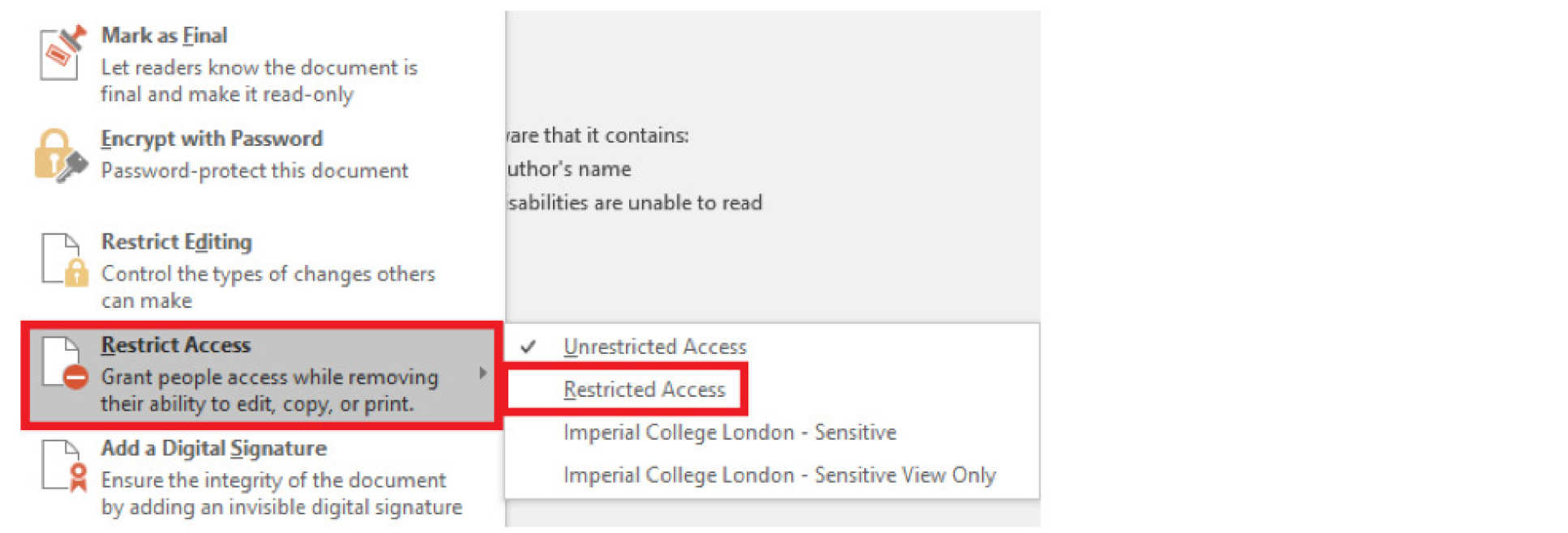This screenshot has width=1568, height=533.
Task: Select Imperial College London - Sensitive
Action: click(730, 433)
